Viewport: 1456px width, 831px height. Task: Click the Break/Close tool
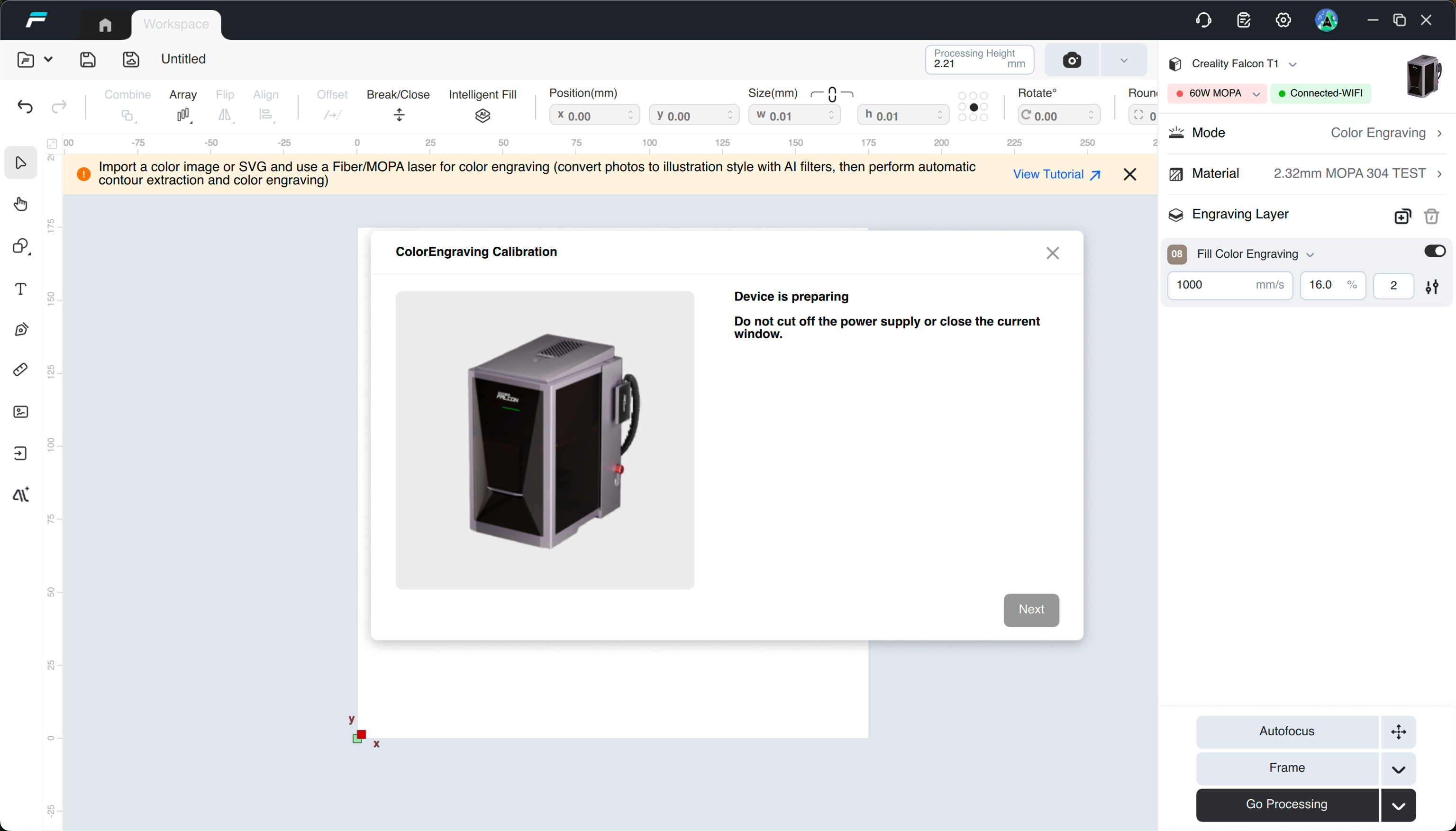click(x=399, y=106)
